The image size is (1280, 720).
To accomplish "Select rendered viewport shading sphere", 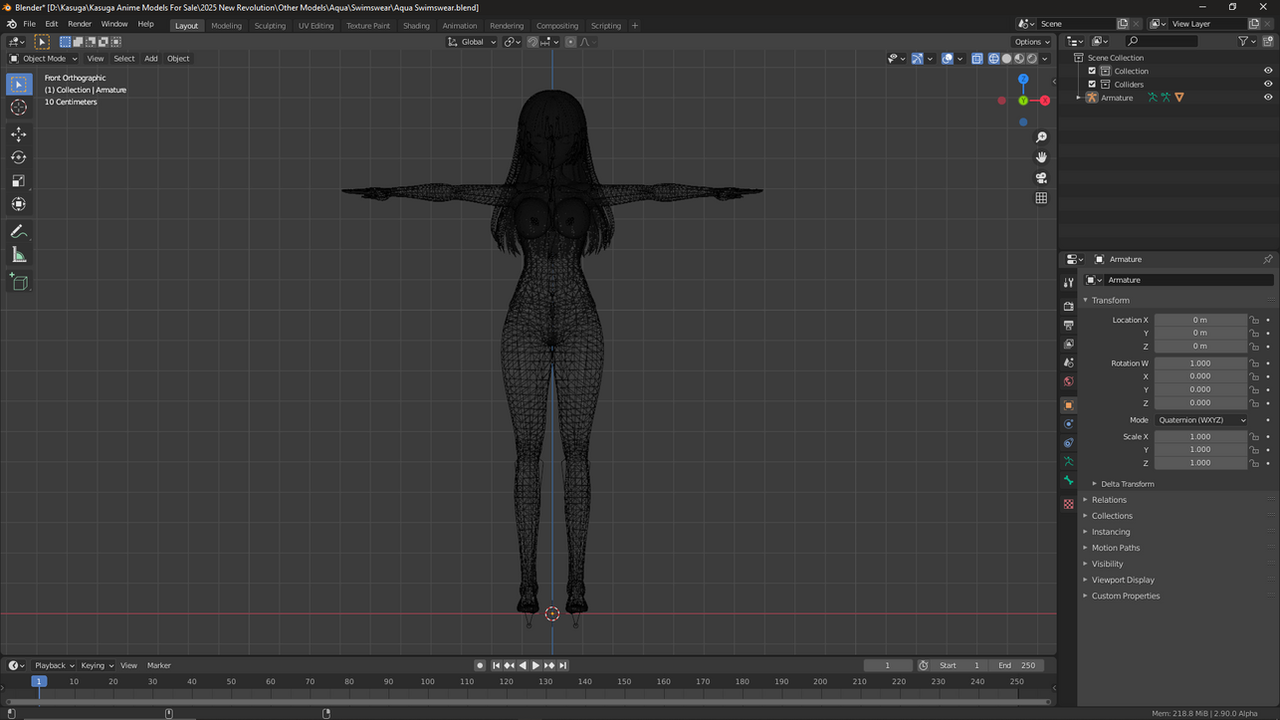I will pos(1032,58).
